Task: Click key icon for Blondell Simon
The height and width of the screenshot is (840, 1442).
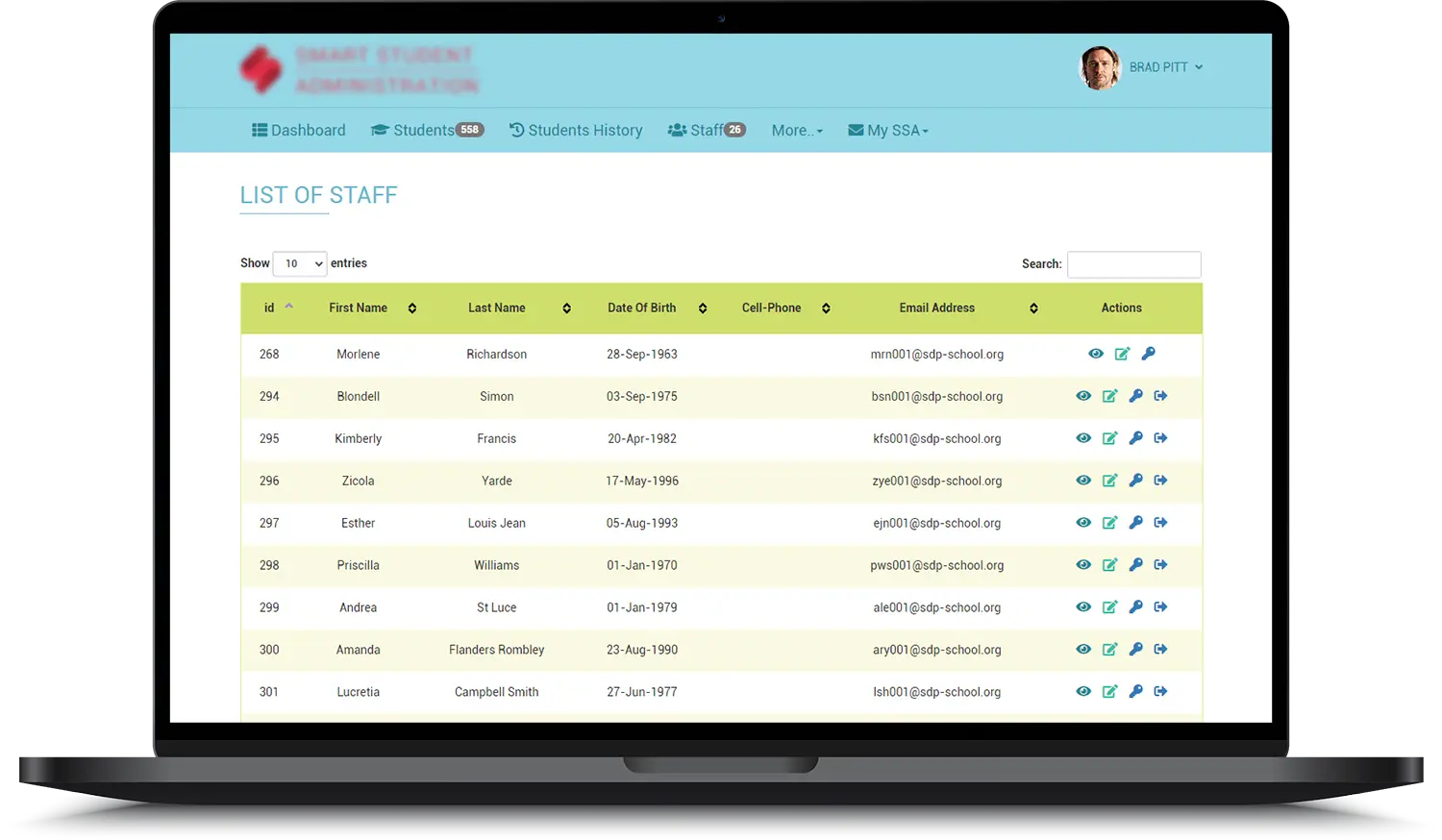Action: tap(1135, 396)
